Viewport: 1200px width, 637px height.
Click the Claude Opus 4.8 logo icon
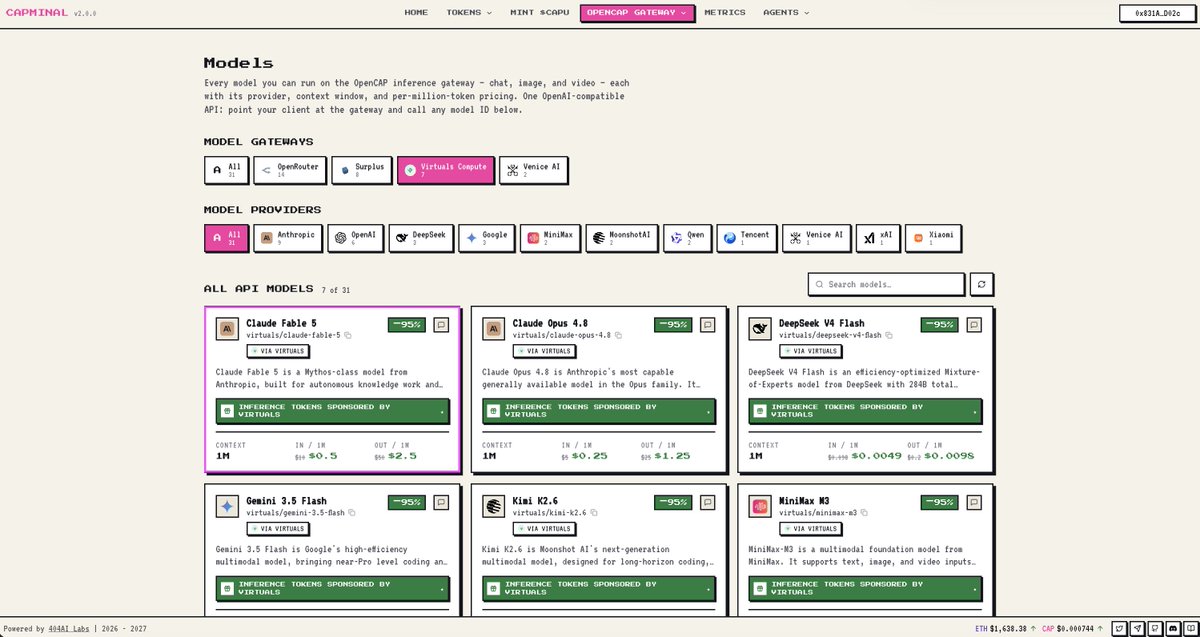point(494,329)
